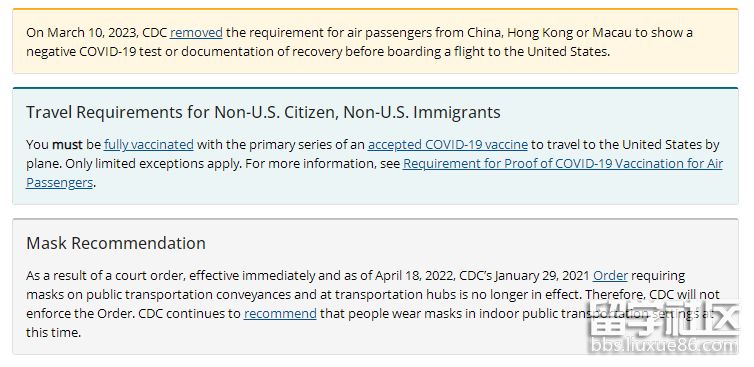Viewport: 754px width, 367px height.
Task: Click the bbs.liuxue86.com watermark URL
Action: (664, 345)
